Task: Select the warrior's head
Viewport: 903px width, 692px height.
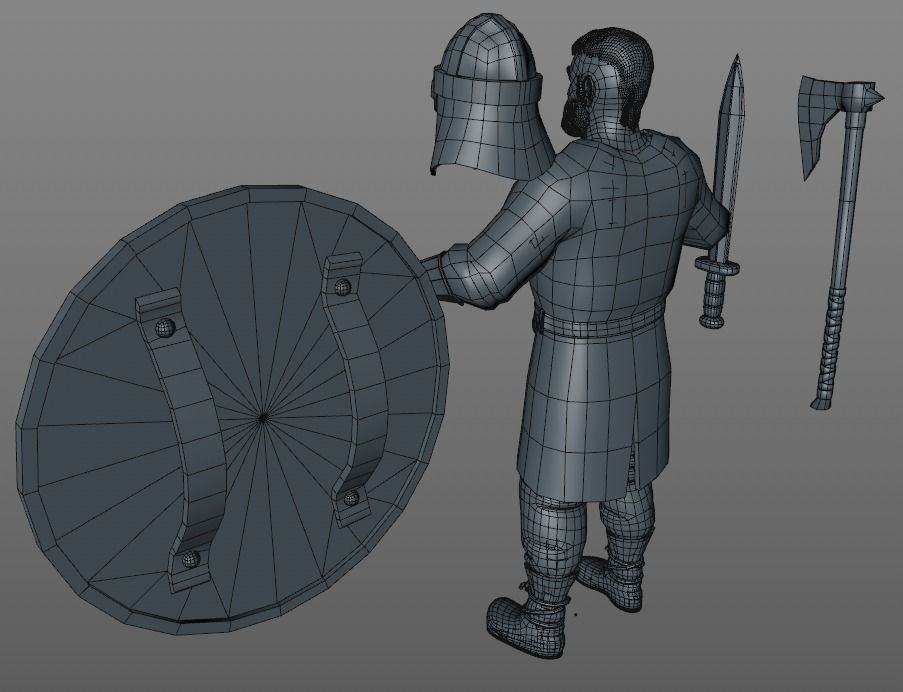Action: [x=609, y=81]
